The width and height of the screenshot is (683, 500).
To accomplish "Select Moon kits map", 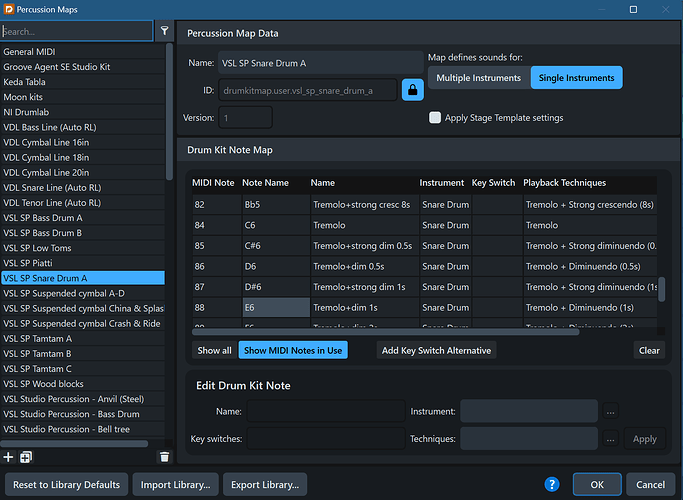I will click(83, 97).
